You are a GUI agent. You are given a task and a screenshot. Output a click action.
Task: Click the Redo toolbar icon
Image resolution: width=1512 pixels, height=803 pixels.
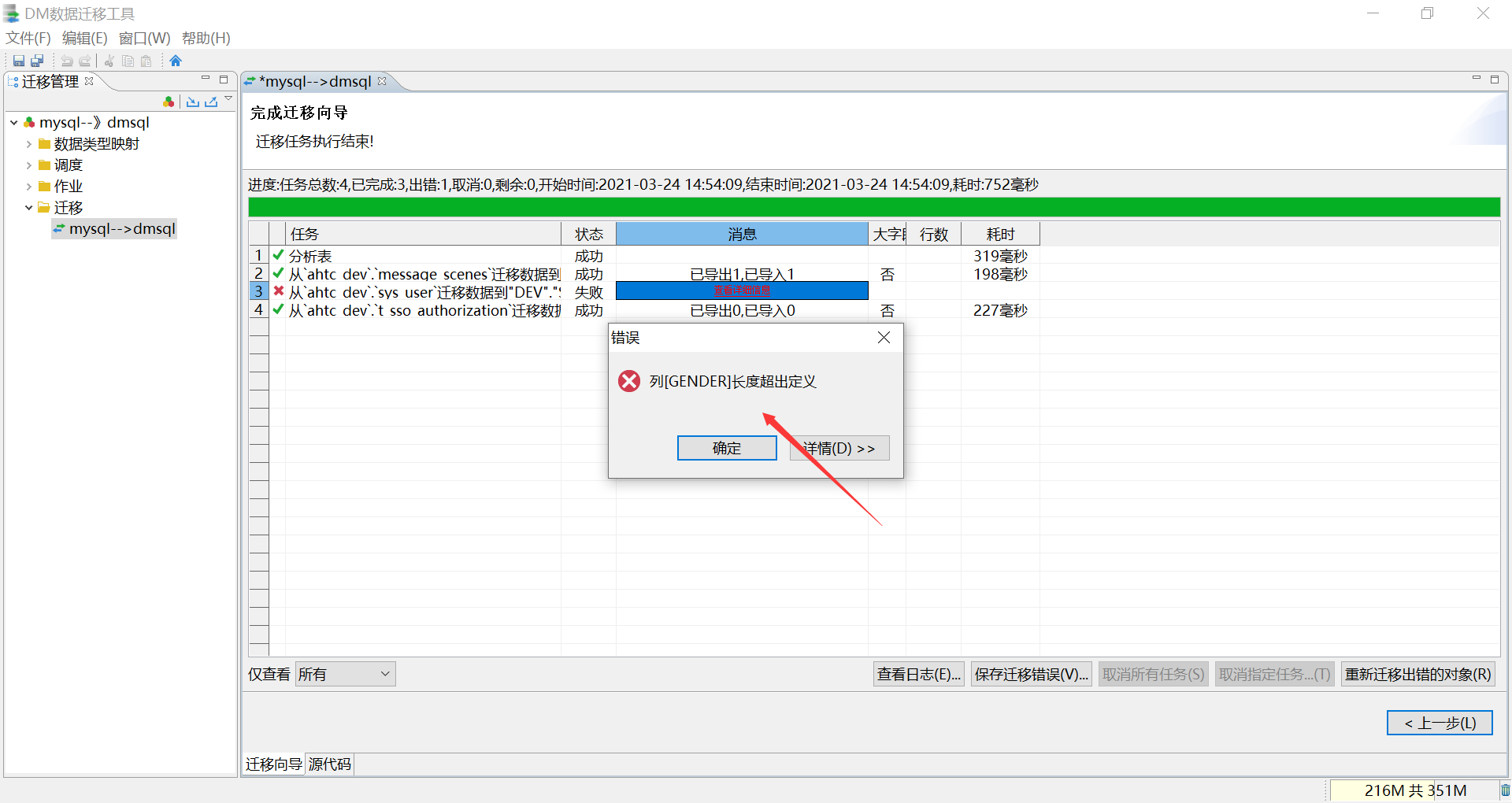point(84,61)
